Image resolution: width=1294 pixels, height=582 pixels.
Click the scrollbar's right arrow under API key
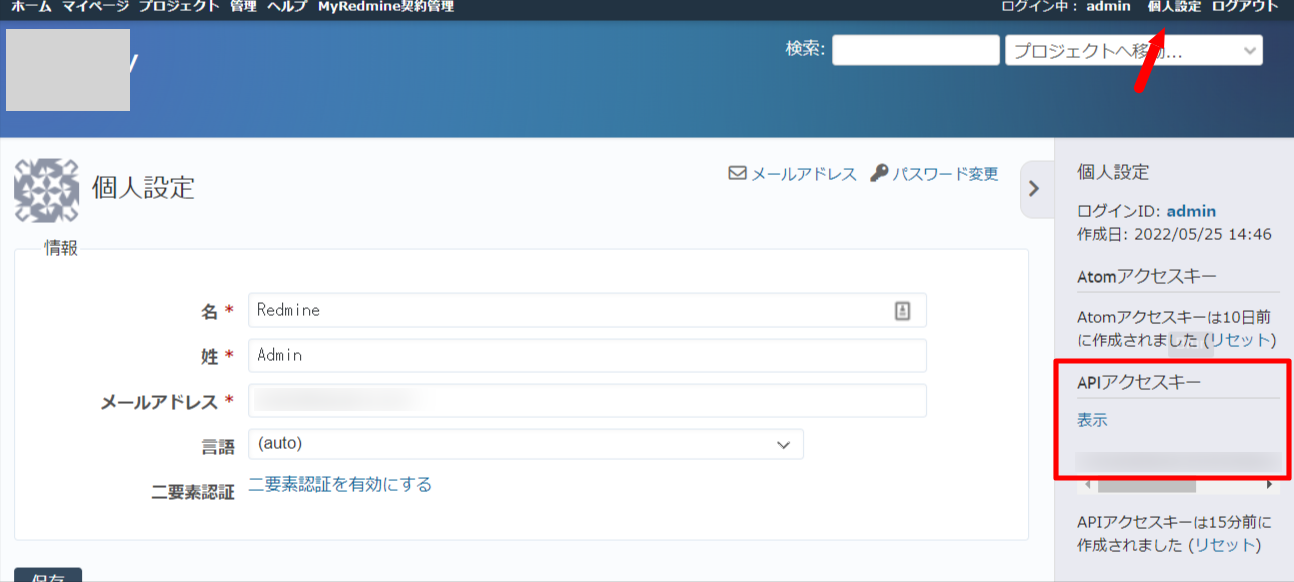click(x=1270, y=485)
